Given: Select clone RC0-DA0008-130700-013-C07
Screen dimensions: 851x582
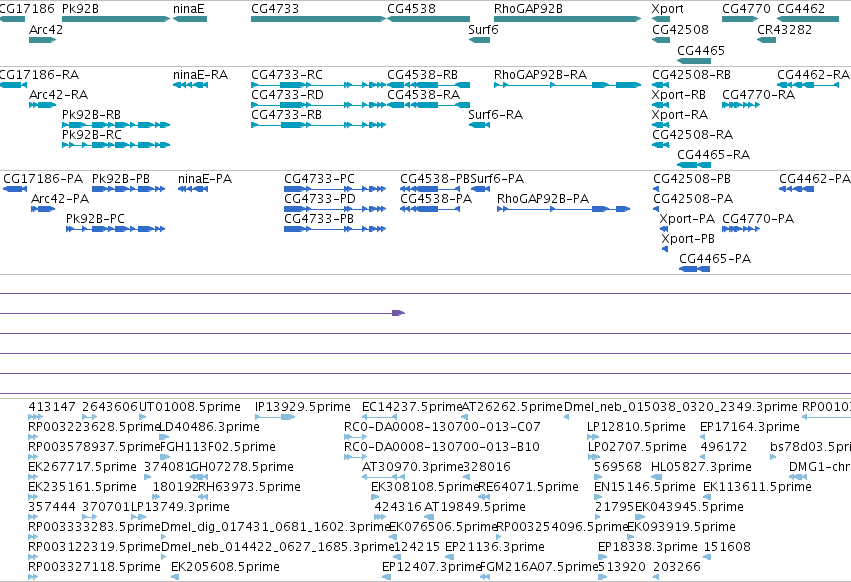Looking at the screenshot, I should tap(355, 437).
